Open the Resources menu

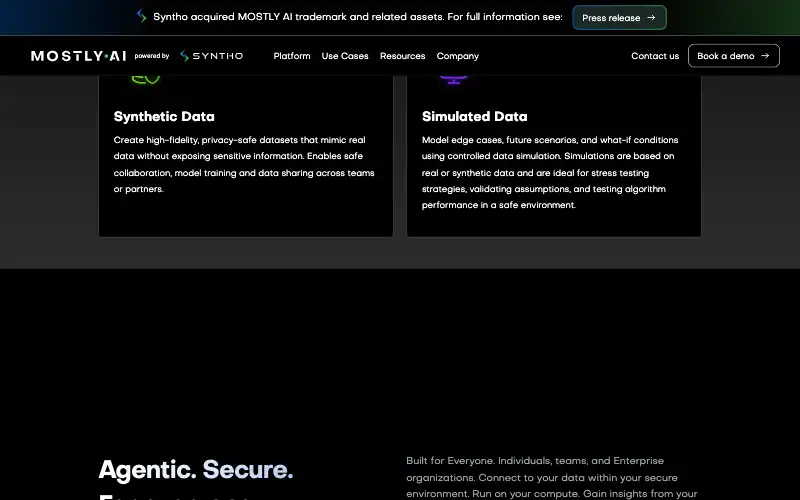403,56
